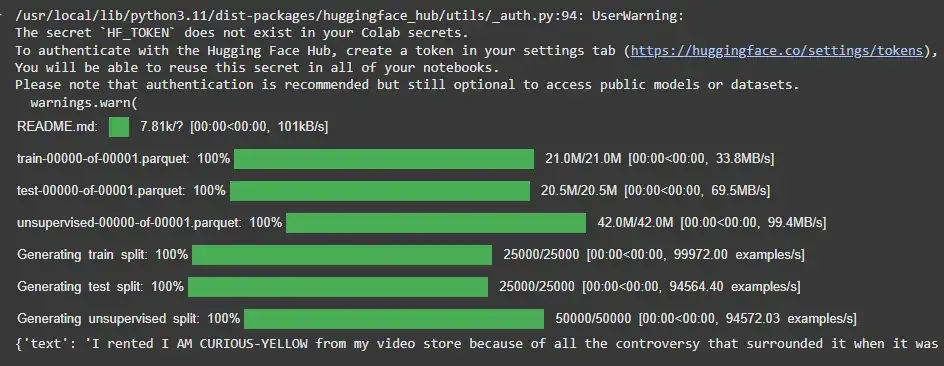The width and height of the screenshot is (944, 366).
Task: Click the 'authentication is recommended' note line
Action: click(x=407, y=85)
